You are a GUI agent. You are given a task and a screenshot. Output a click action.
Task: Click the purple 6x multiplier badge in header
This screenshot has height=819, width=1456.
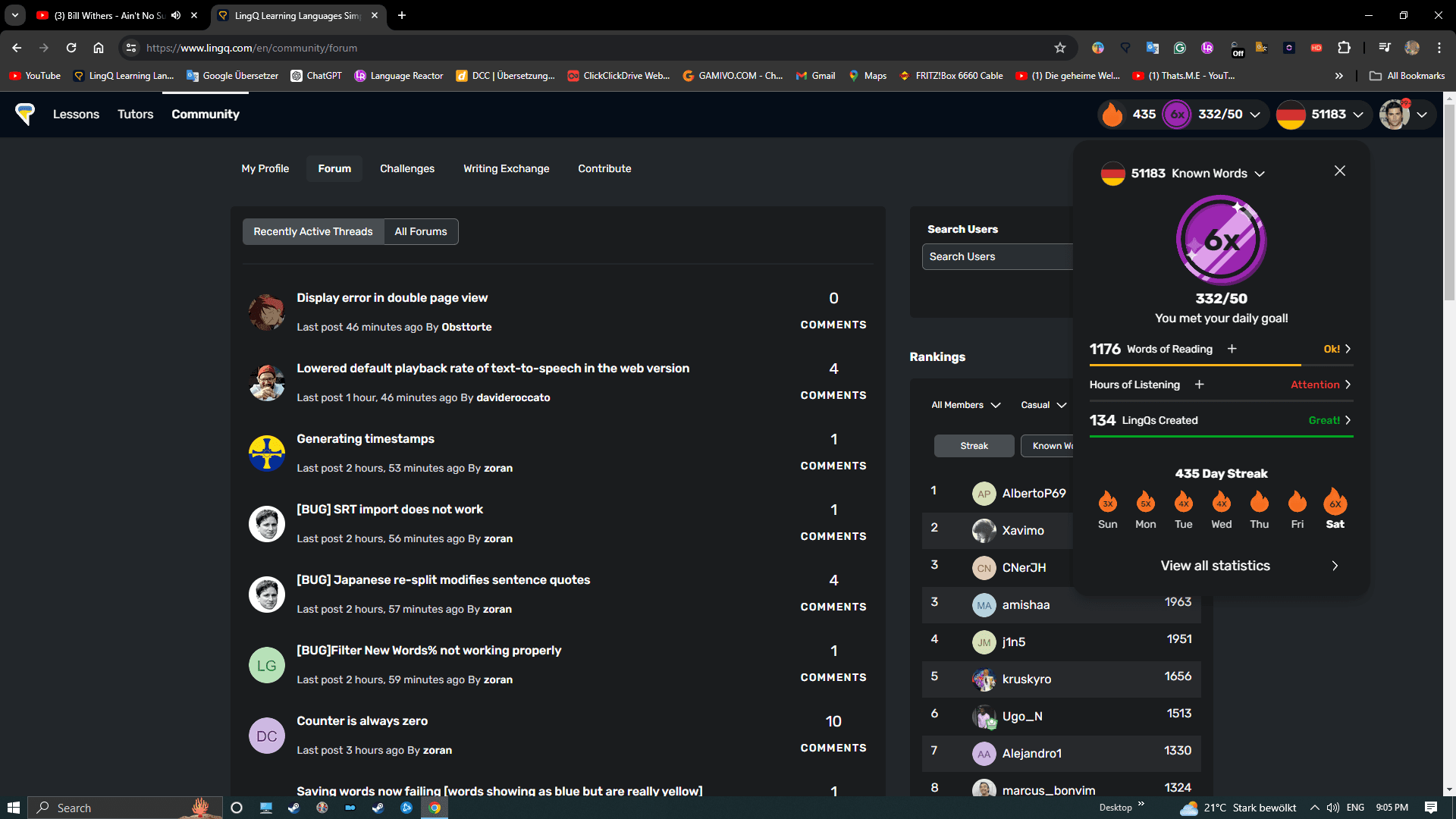tap(1177, 114)
